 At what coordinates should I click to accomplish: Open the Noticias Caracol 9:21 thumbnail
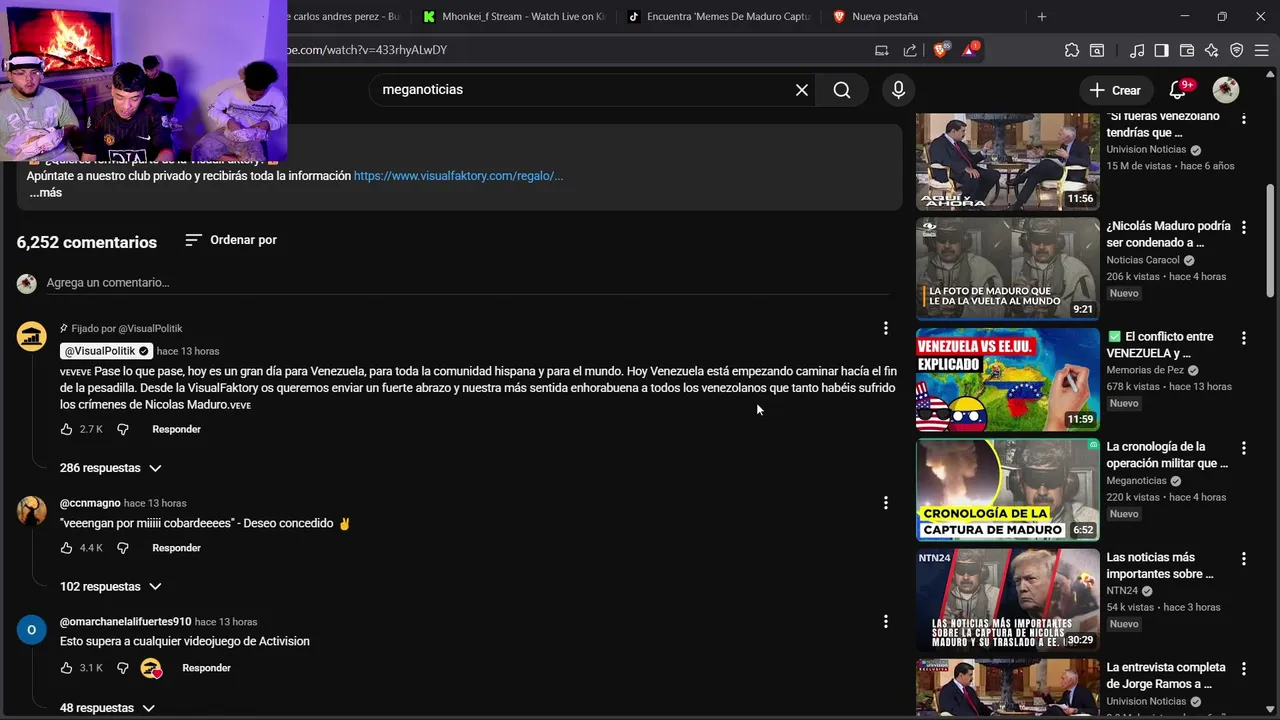coord(1008,269)
